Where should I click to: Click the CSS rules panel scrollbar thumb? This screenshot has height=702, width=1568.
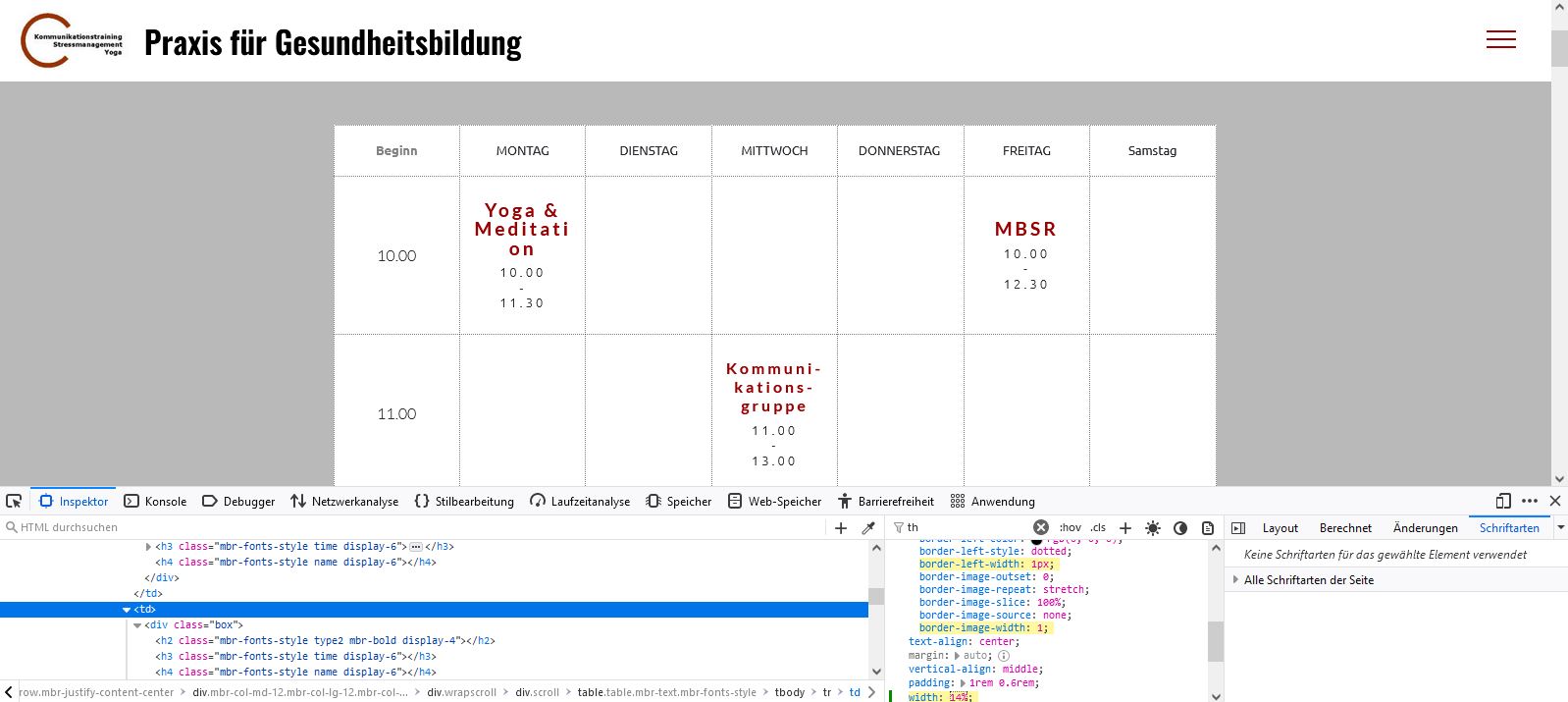pyautogui.click(x=1215, y=641)
